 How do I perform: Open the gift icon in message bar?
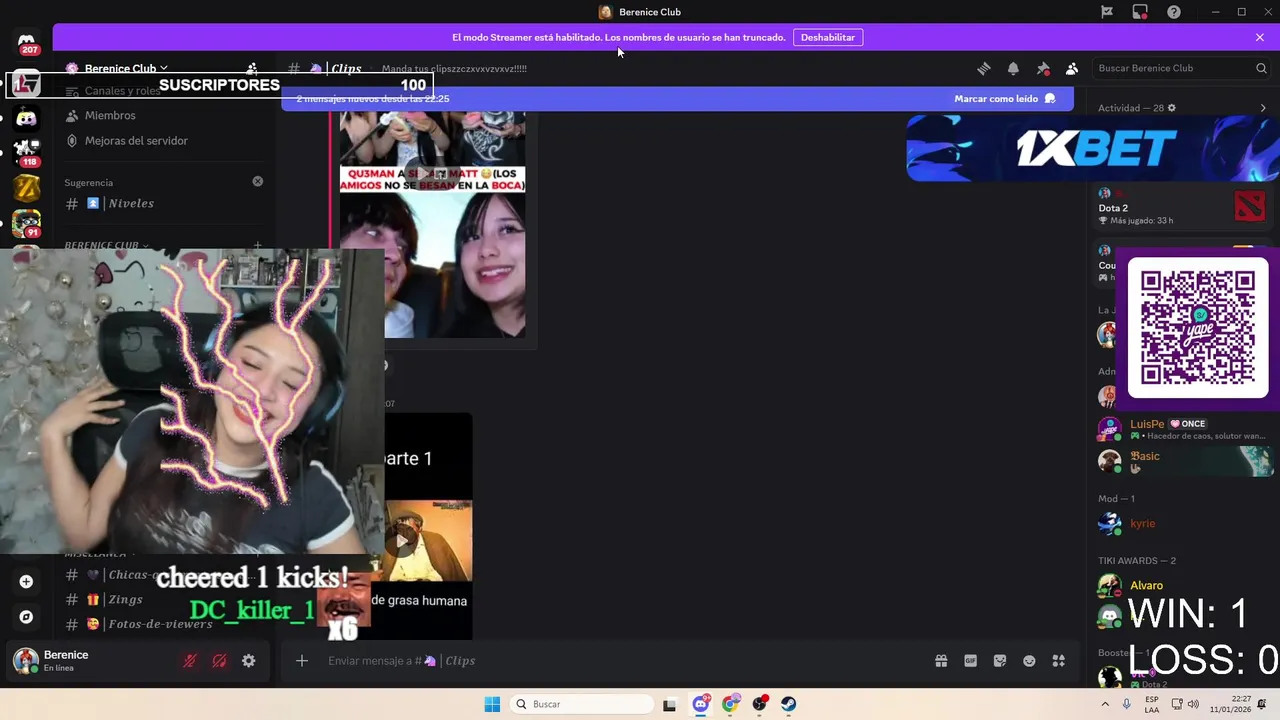(x=941, y=661)
